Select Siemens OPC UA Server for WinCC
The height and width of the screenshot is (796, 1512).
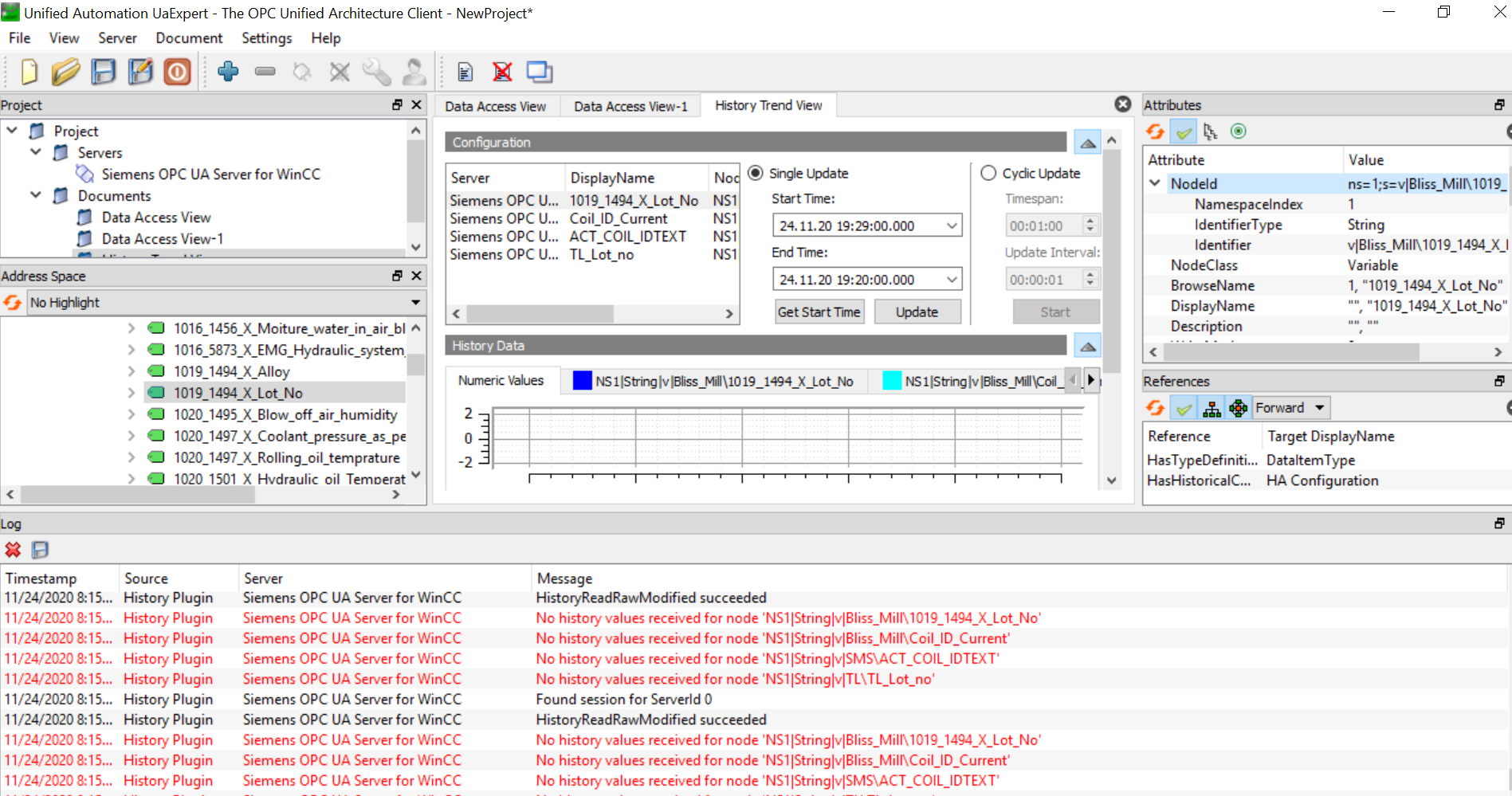coord(210,174)
